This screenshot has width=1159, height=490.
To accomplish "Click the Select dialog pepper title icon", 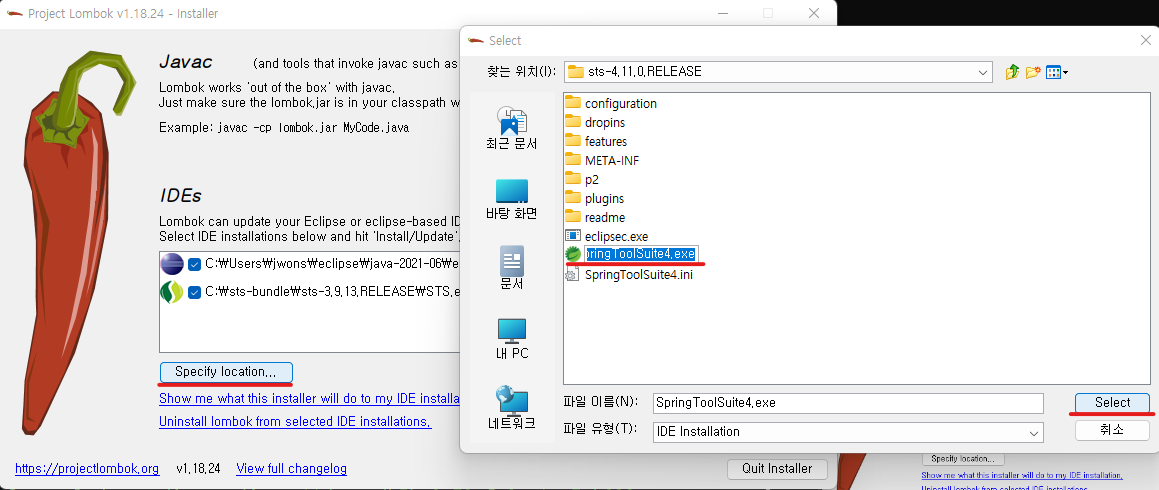I will pos(477,41).
